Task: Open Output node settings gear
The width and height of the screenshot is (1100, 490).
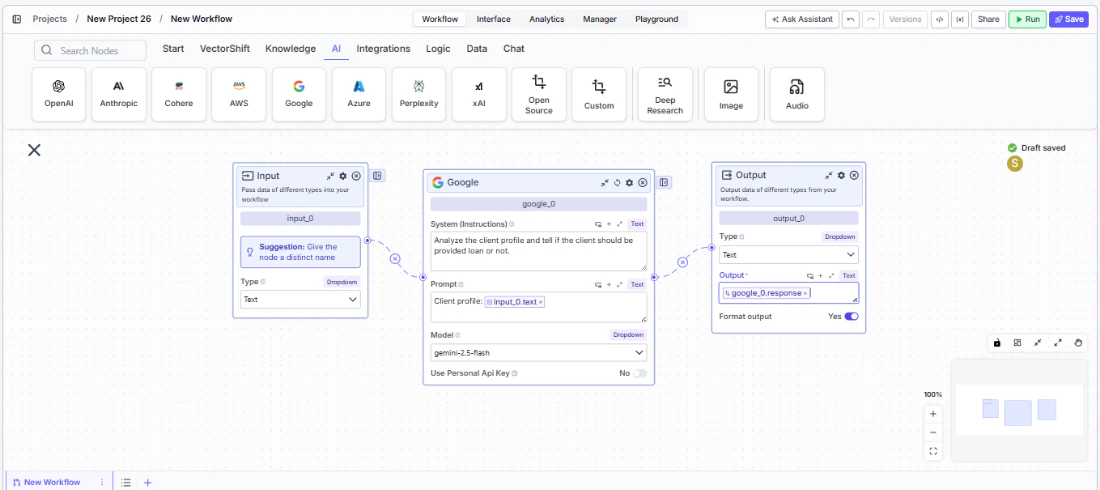Action: tap(841, 175)
